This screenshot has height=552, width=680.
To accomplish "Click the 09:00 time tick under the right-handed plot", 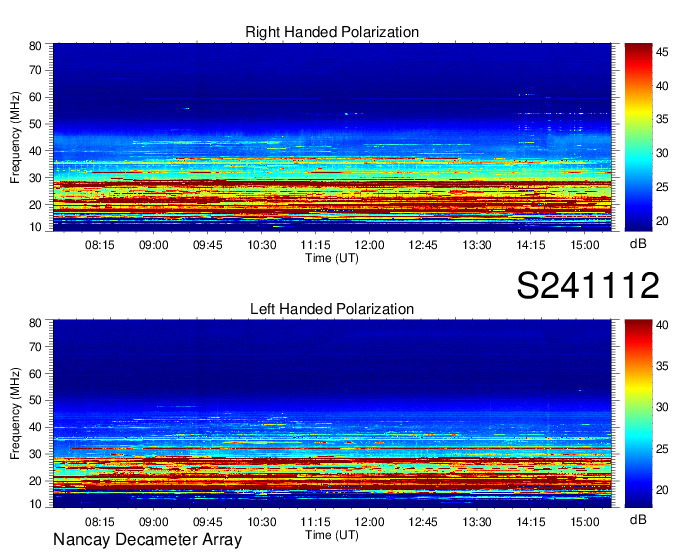I will (154, 245).
